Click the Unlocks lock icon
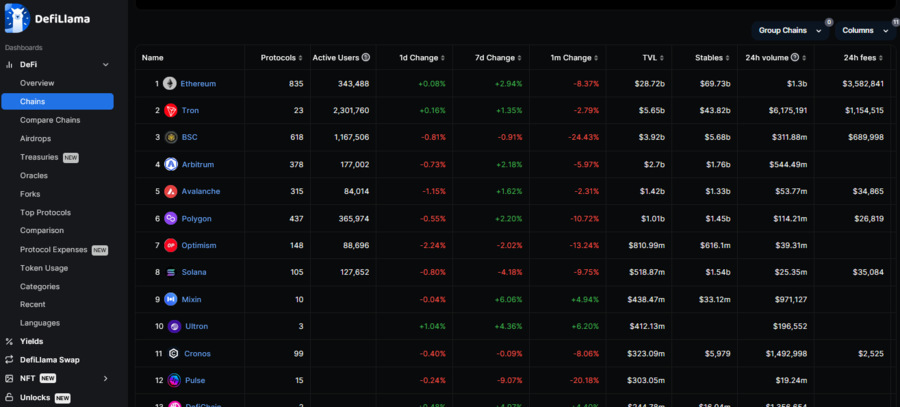900x407 pixels. (x=9, y=397)
